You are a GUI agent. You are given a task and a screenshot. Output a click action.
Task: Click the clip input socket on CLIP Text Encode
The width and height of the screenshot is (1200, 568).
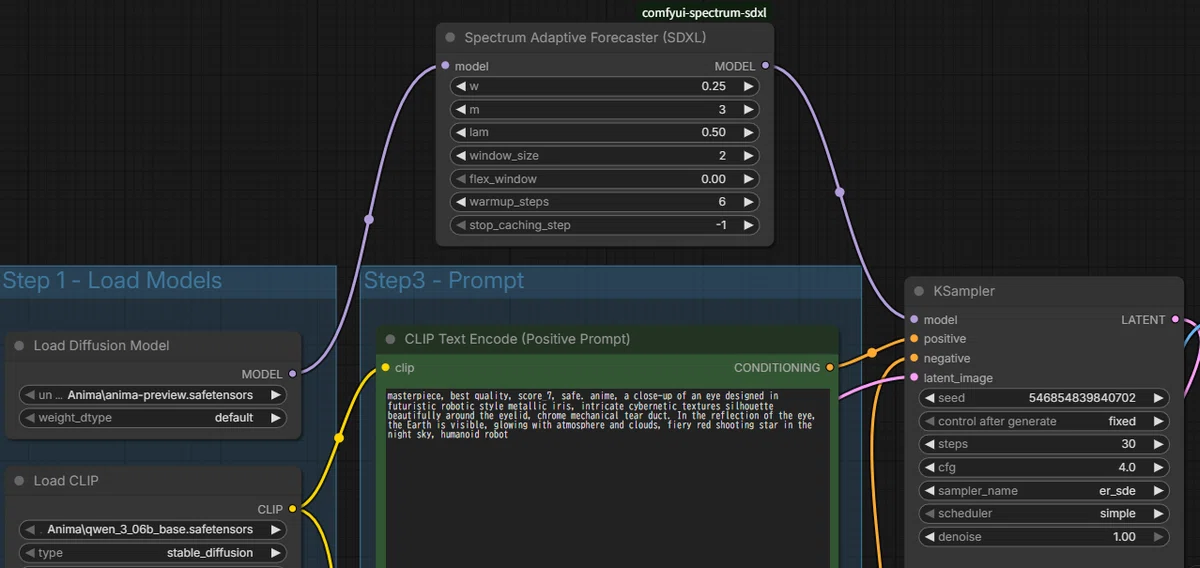pyautogui.click(x=385, y=368)
